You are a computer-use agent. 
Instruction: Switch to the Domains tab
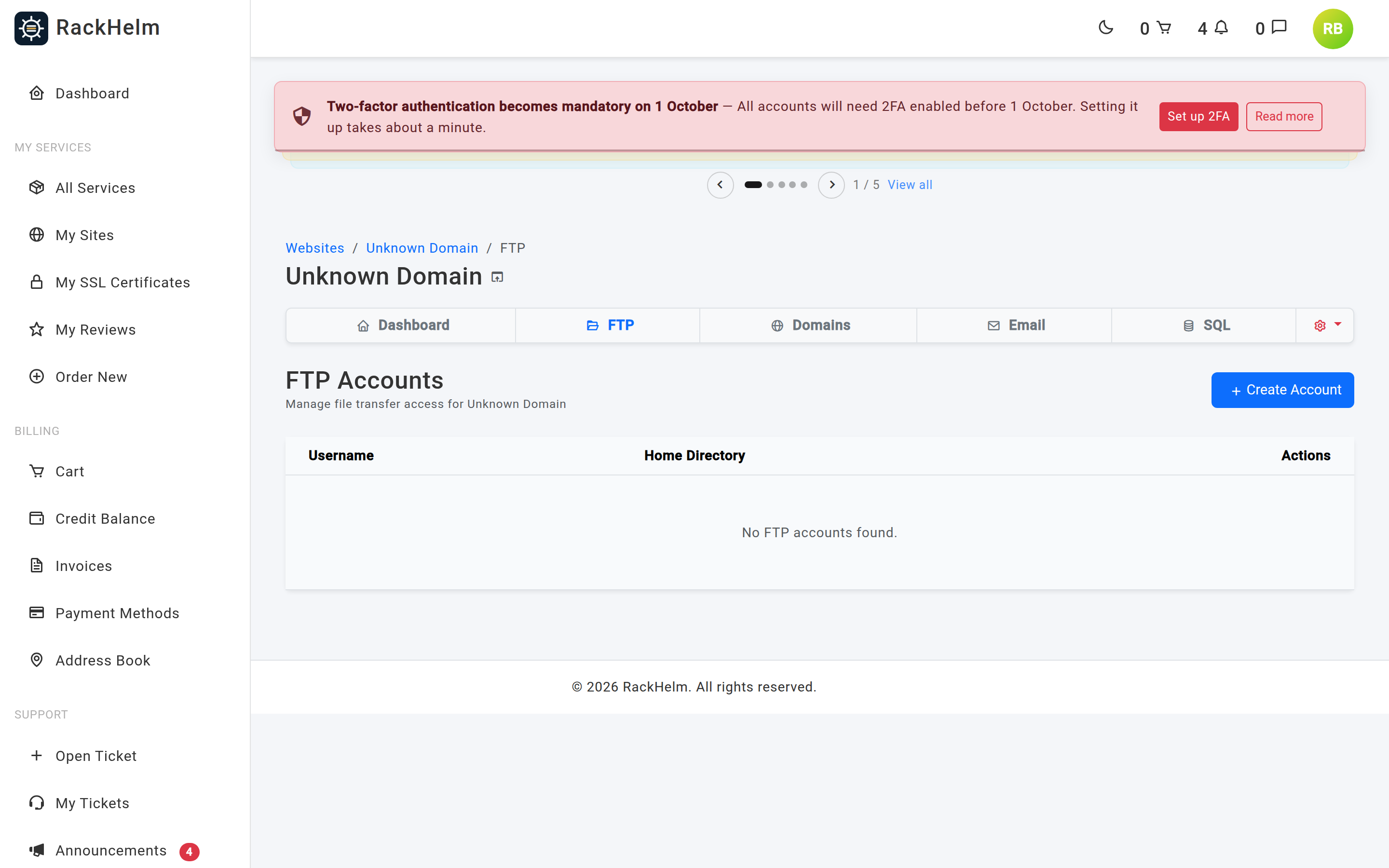(808, 325)
